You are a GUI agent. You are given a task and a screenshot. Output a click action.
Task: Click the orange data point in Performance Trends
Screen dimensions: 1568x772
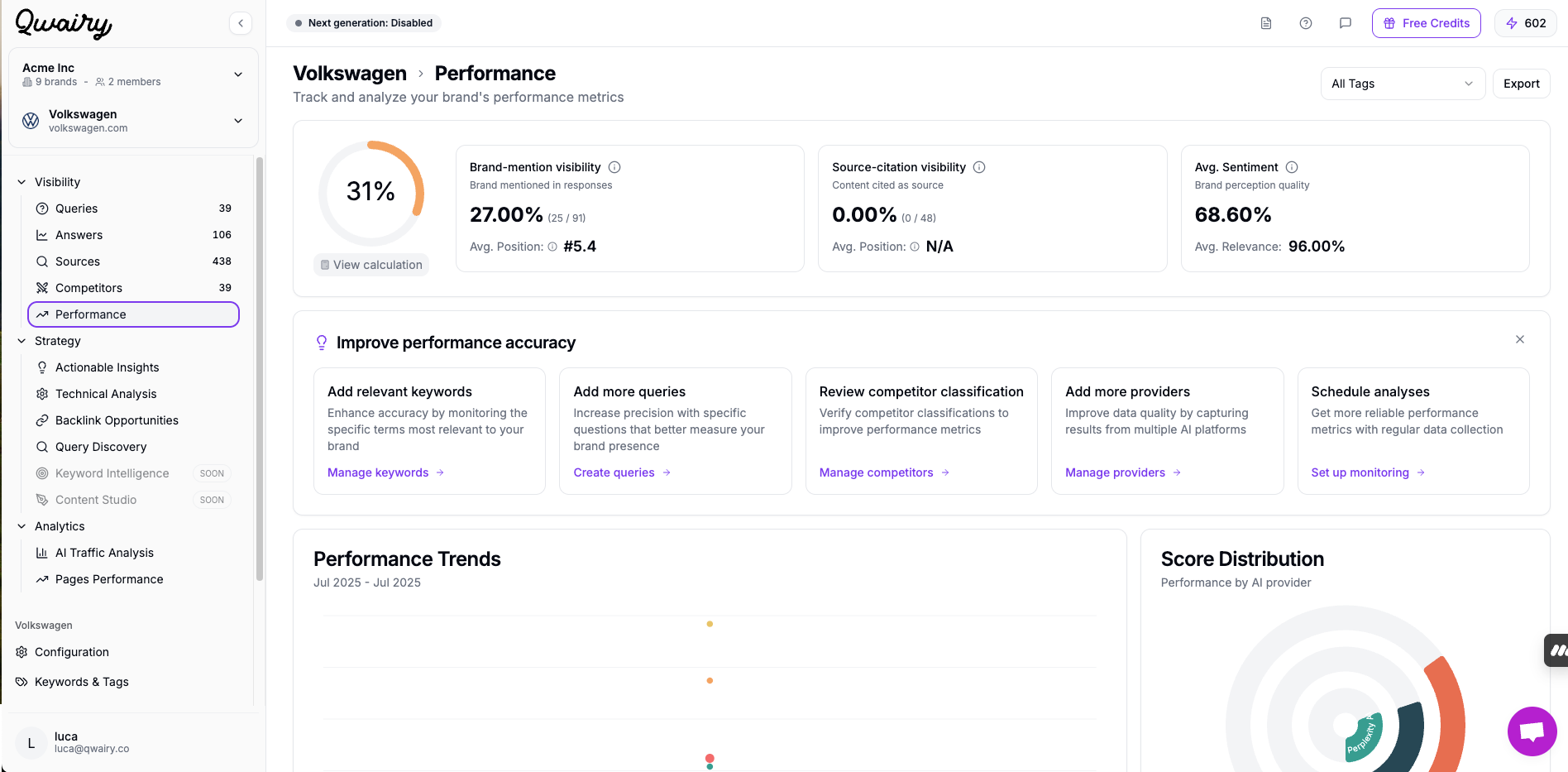(x=710, y=681)
